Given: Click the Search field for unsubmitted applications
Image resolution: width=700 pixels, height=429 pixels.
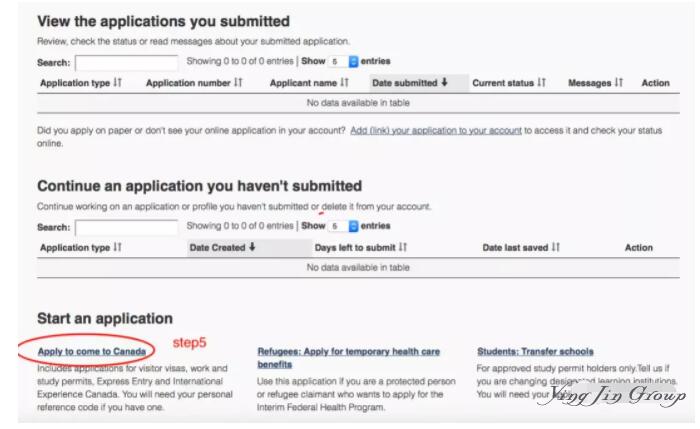Looking at the screenshot, I should coord(127,228).
